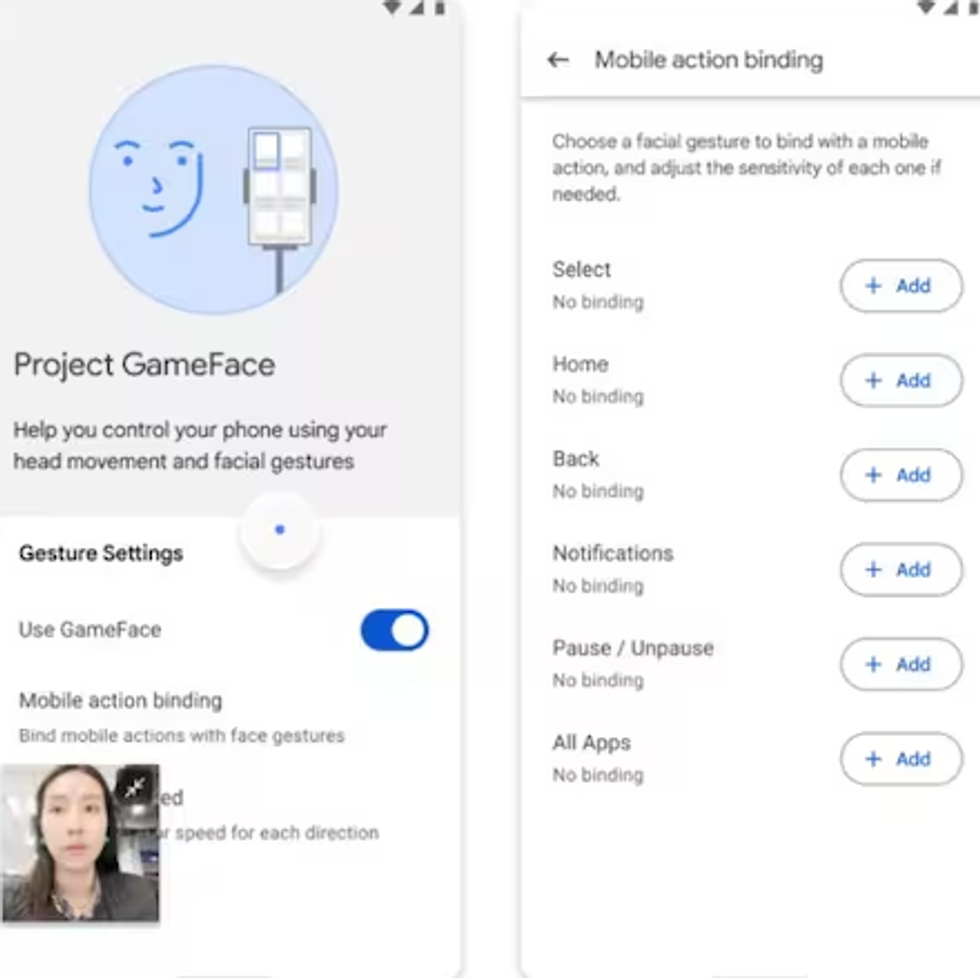Screen dimensions: 980x978
Task: Add a binding for the Home action
Action: [901, 380]
